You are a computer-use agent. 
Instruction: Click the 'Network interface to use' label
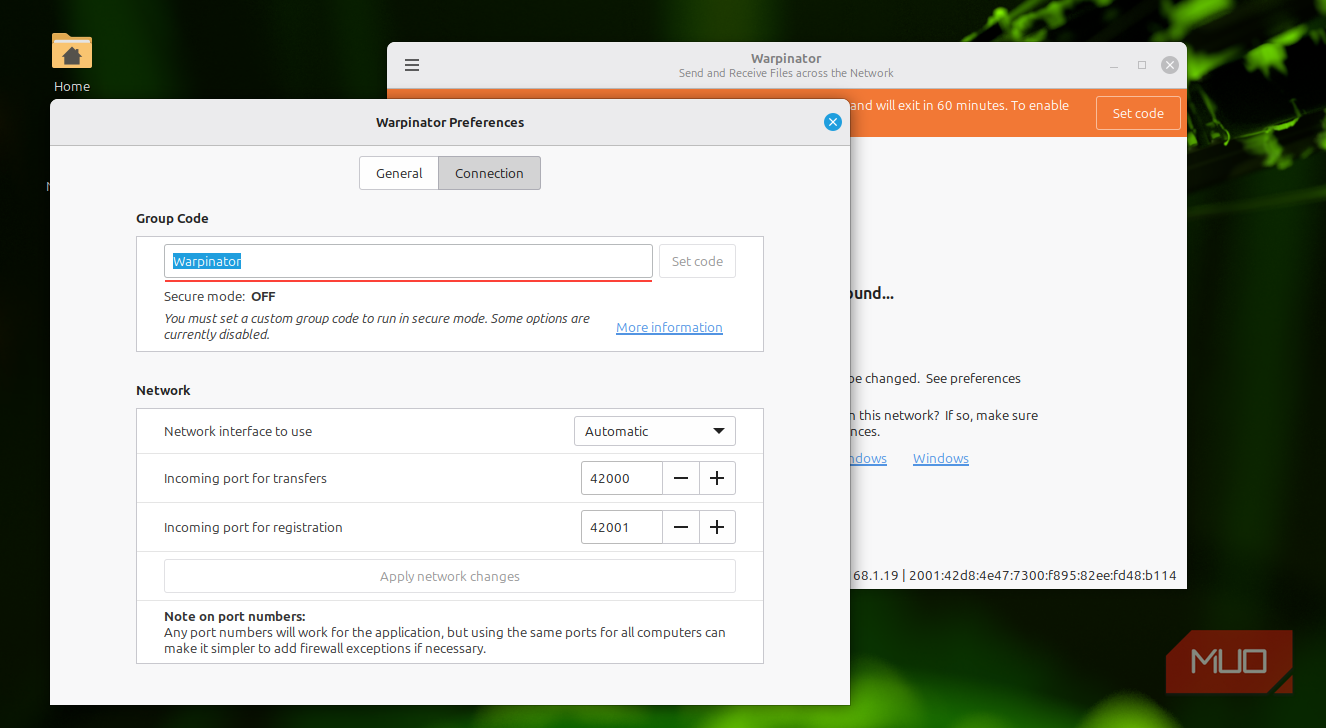[238, 431]
